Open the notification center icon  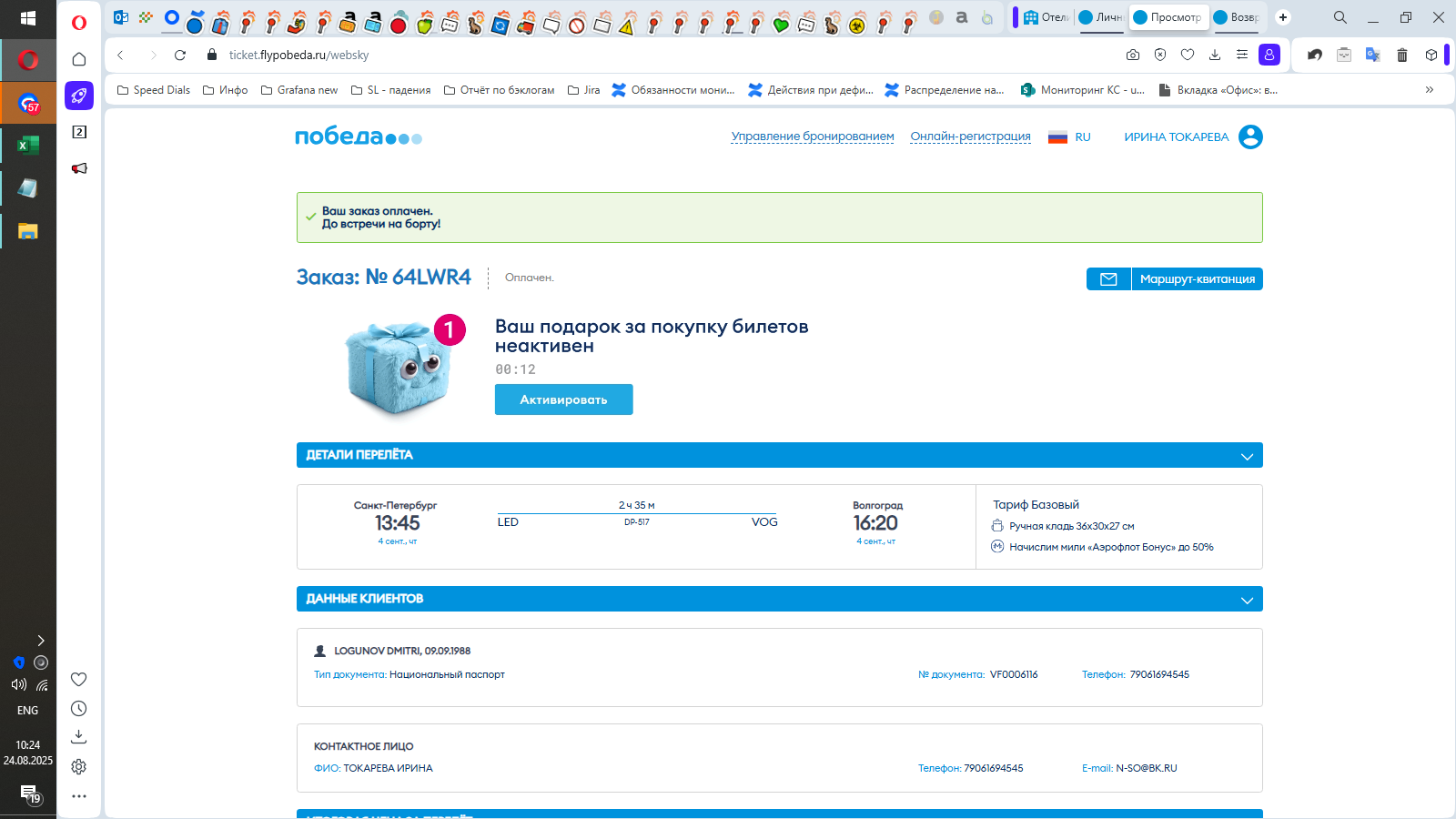30,795
